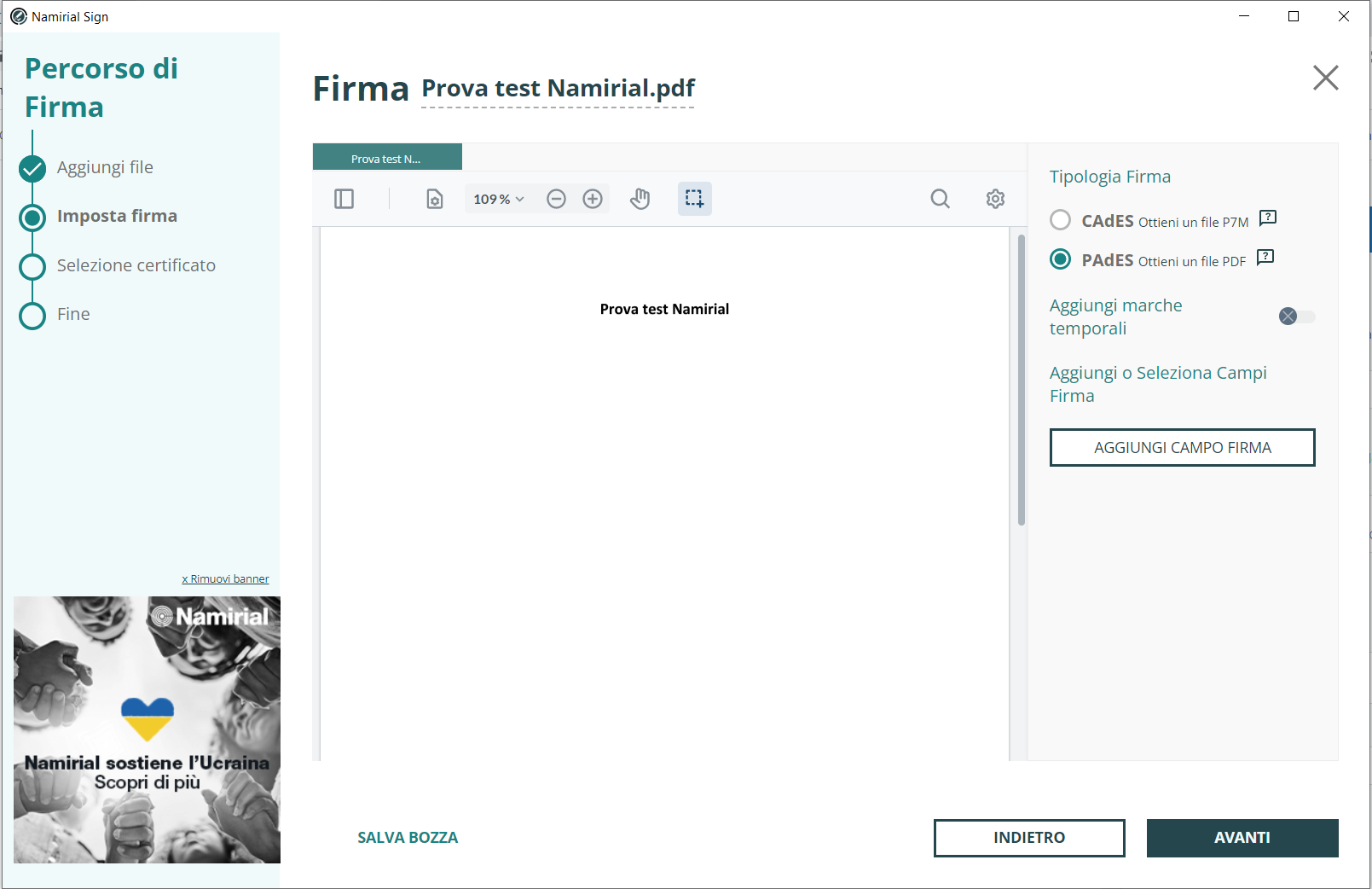Click the PAdES help question icon
Image resolution: width=1372 pixels, height=889 pixels.
click(x=1265, y=257)
